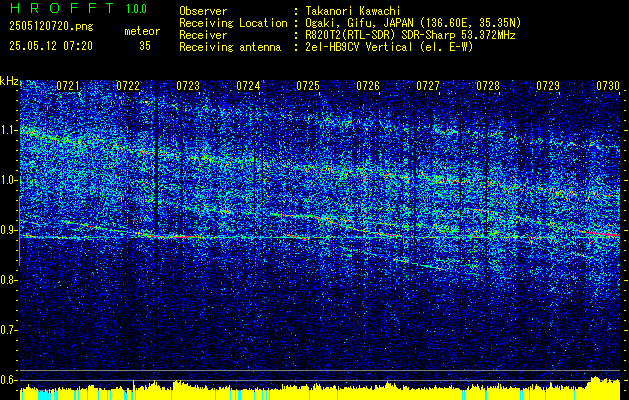
Task: Click the 0729 time marker
Action: coord(548,86)
